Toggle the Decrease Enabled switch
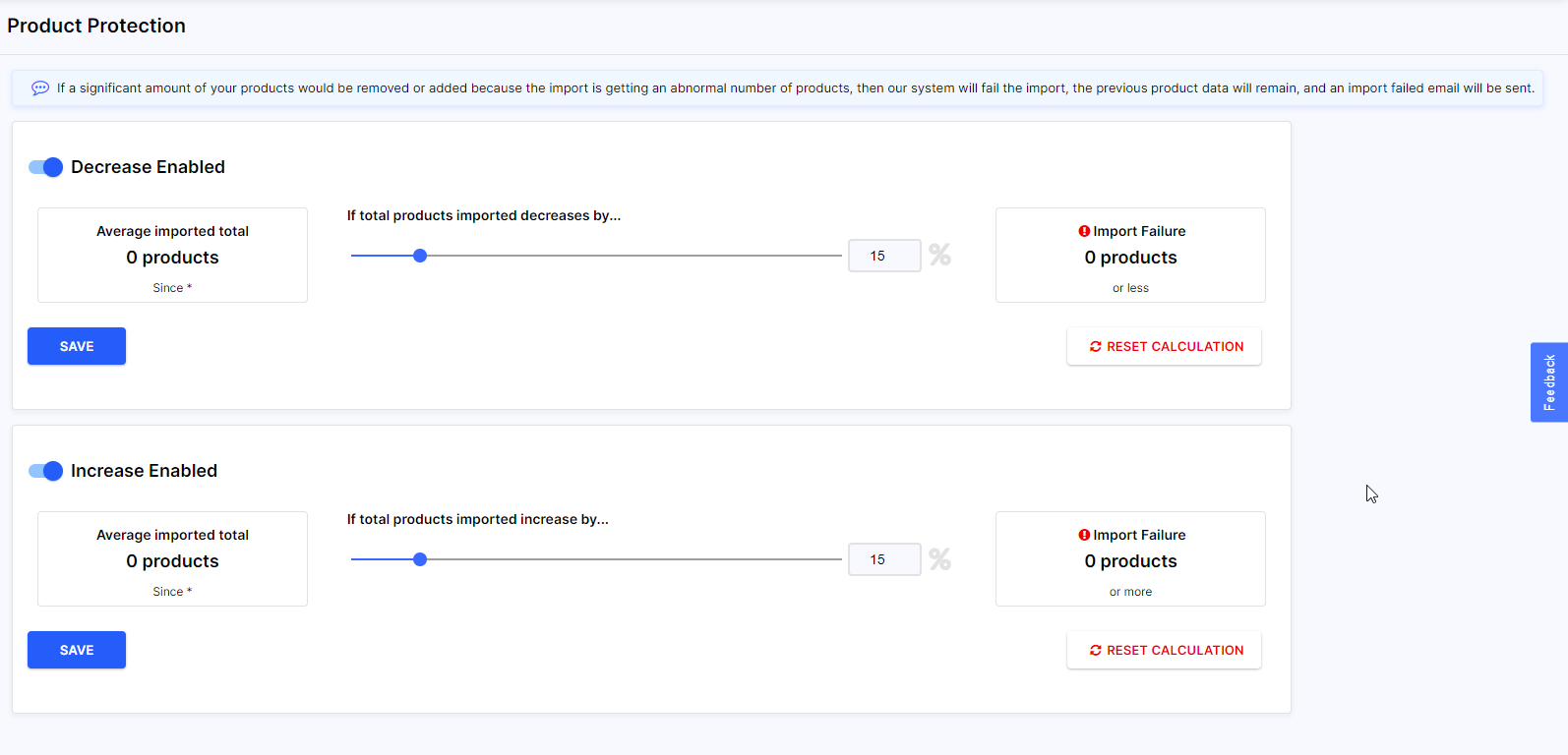Screen dimensions: 1568x755 coord(45,167)
